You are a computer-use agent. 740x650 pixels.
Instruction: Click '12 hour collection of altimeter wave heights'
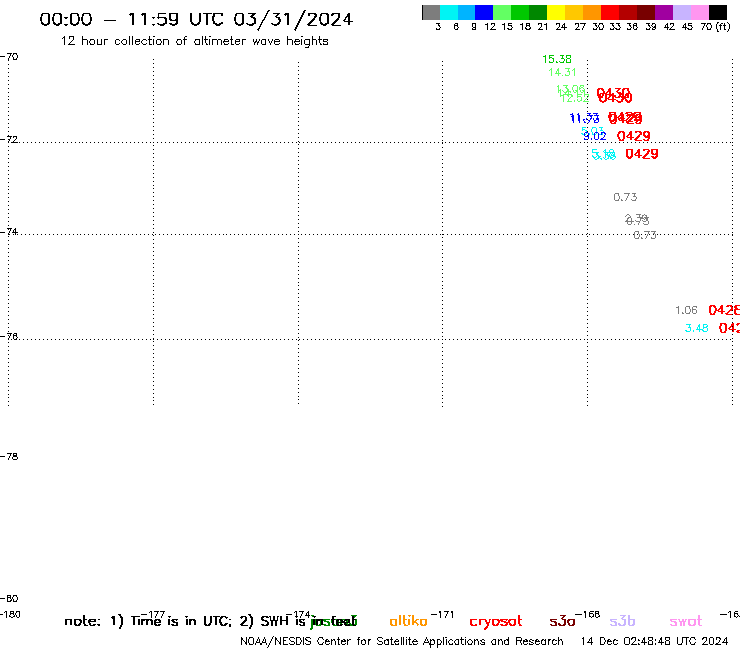tap(194, 41)
